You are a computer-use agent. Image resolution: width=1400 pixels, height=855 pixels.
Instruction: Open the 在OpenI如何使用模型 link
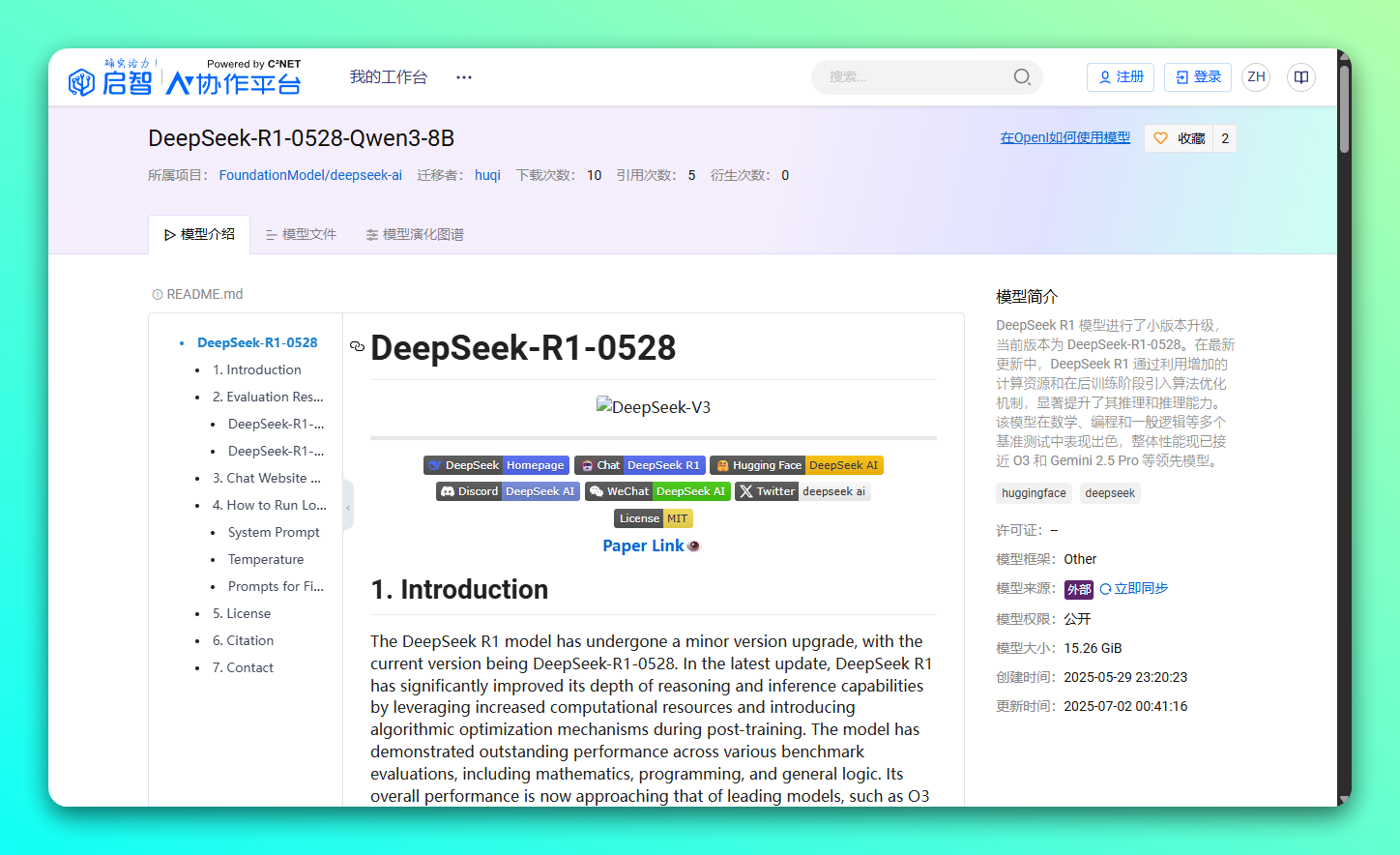click(1065, 137)
